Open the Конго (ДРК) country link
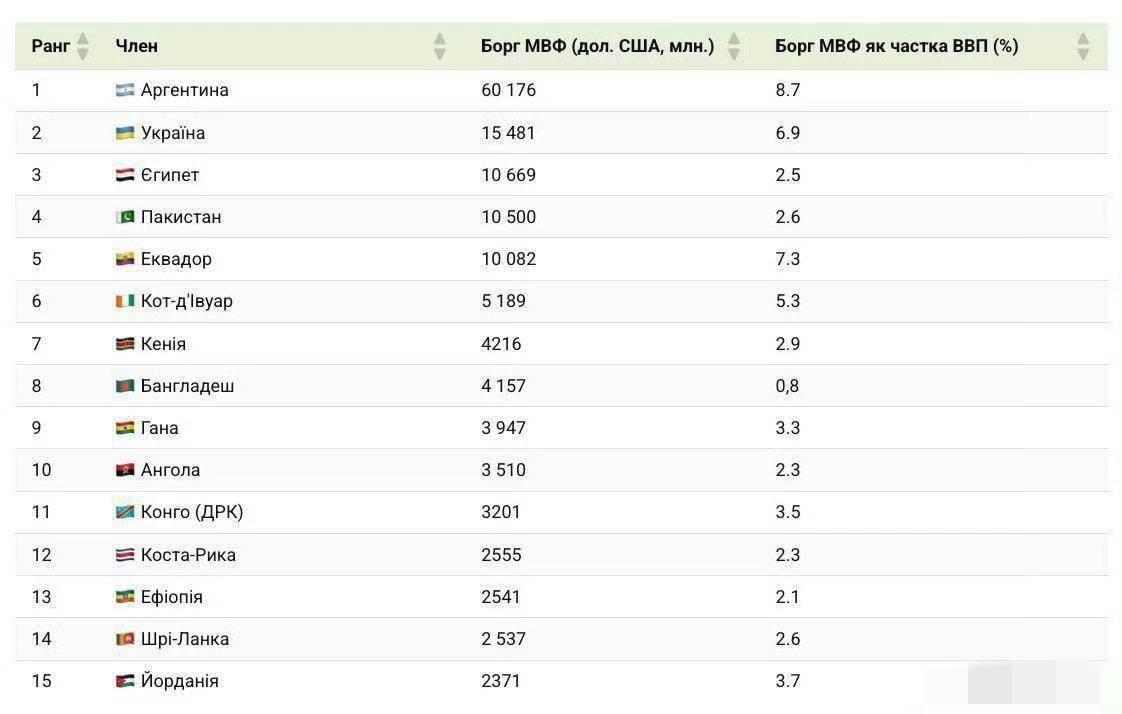 tap(192, 512)
